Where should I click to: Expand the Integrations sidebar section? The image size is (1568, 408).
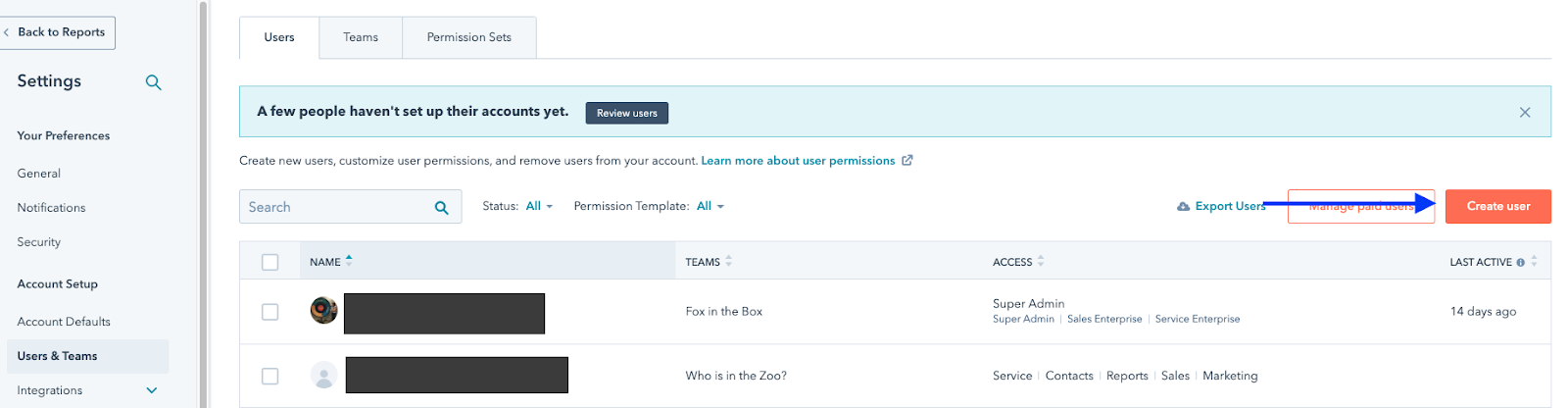coord(152,390)
